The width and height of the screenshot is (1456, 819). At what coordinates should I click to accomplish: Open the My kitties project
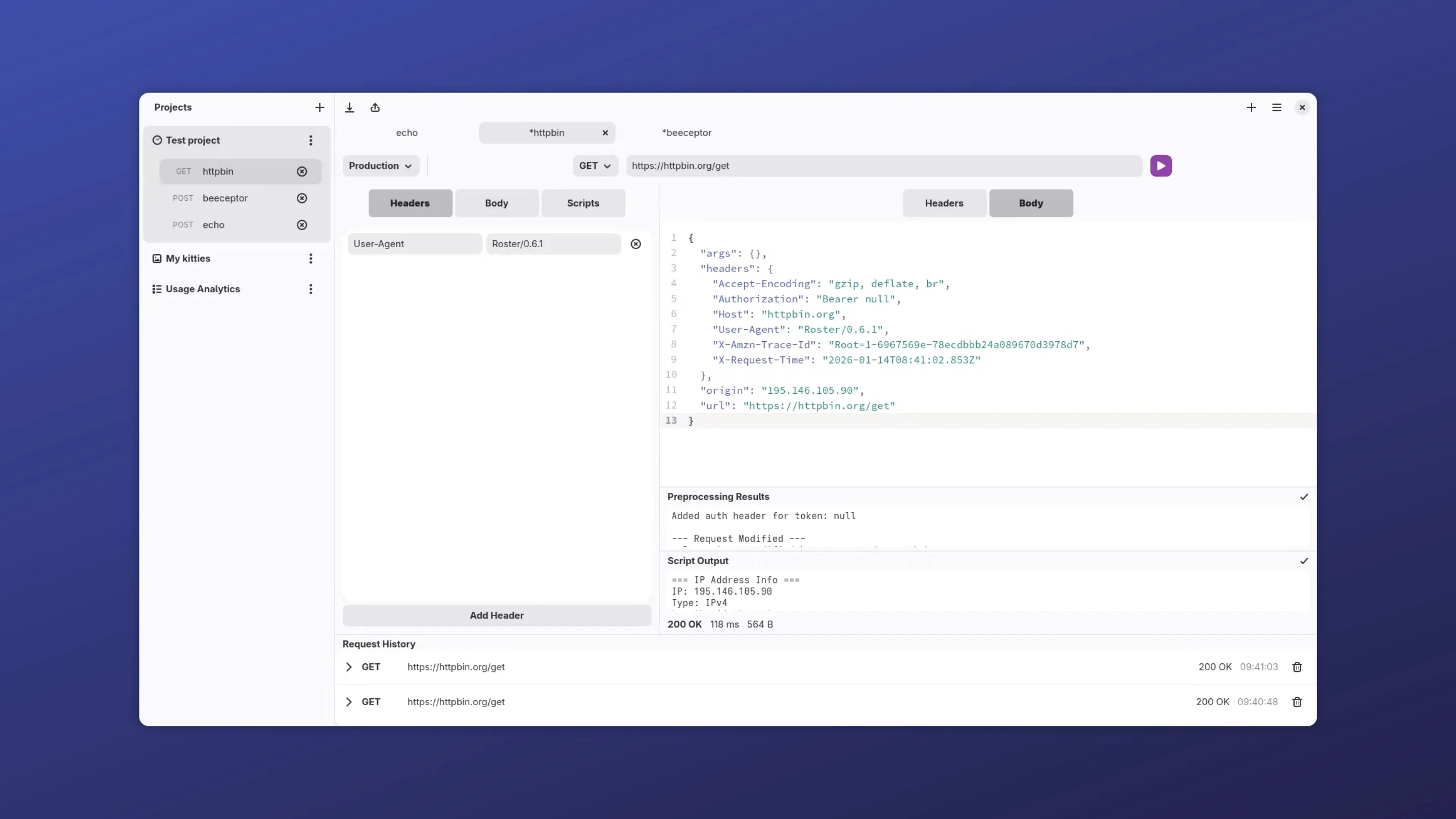188,258
